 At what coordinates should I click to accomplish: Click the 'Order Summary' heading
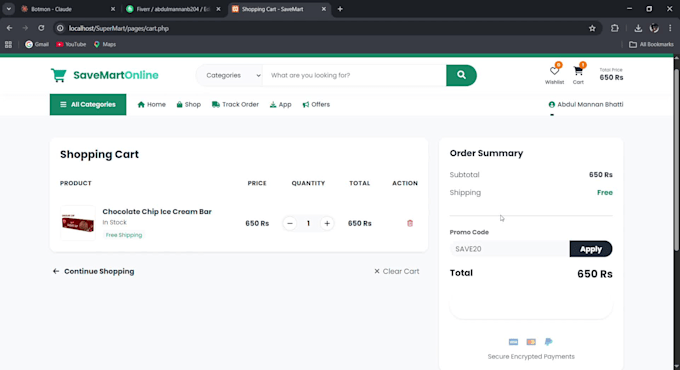(486, 153)
